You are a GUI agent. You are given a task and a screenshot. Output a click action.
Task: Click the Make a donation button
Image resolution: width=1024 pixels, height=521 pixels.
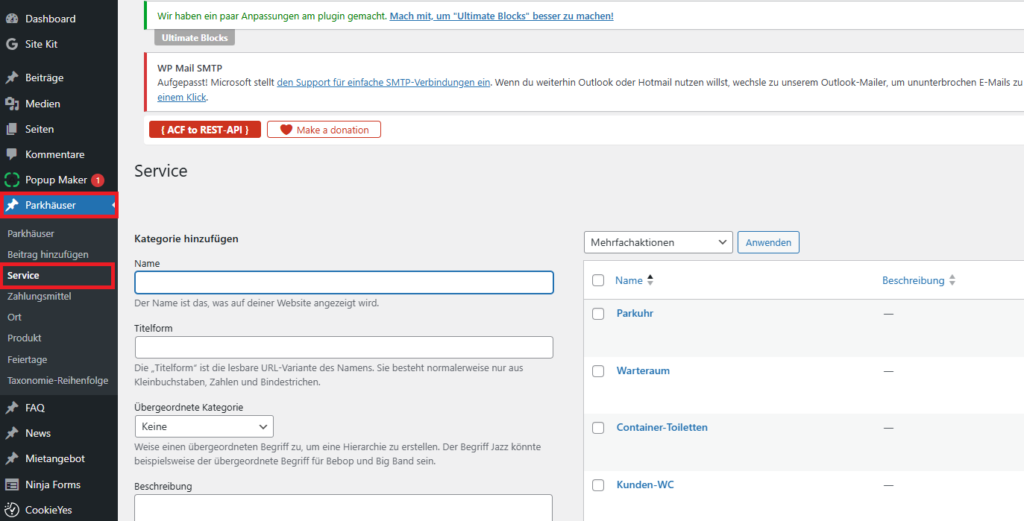323,130
